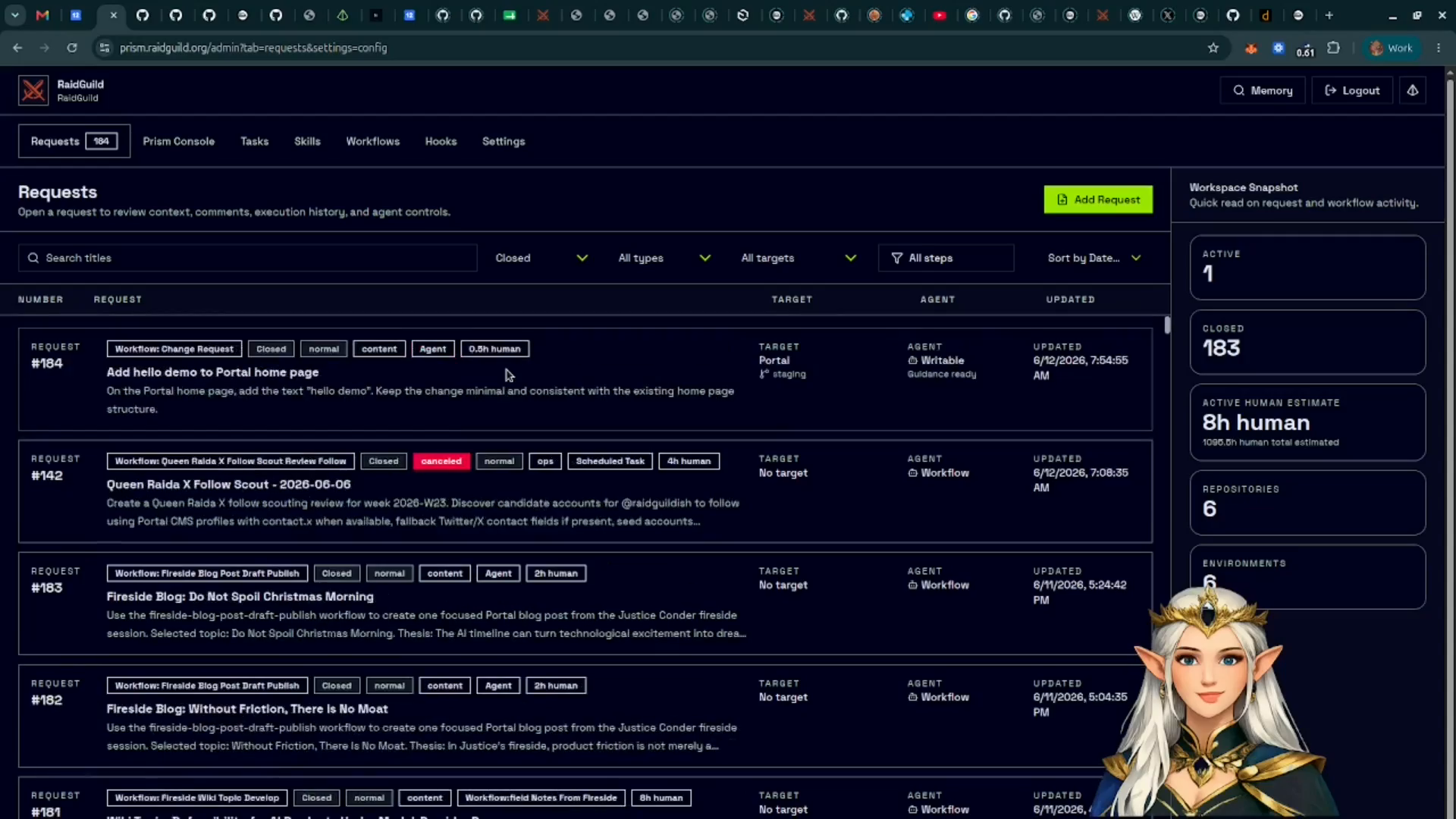This screenshot has width=1456, height=819.
Task: Bookmark the page with the star icon
Action: click(1213, 48)
